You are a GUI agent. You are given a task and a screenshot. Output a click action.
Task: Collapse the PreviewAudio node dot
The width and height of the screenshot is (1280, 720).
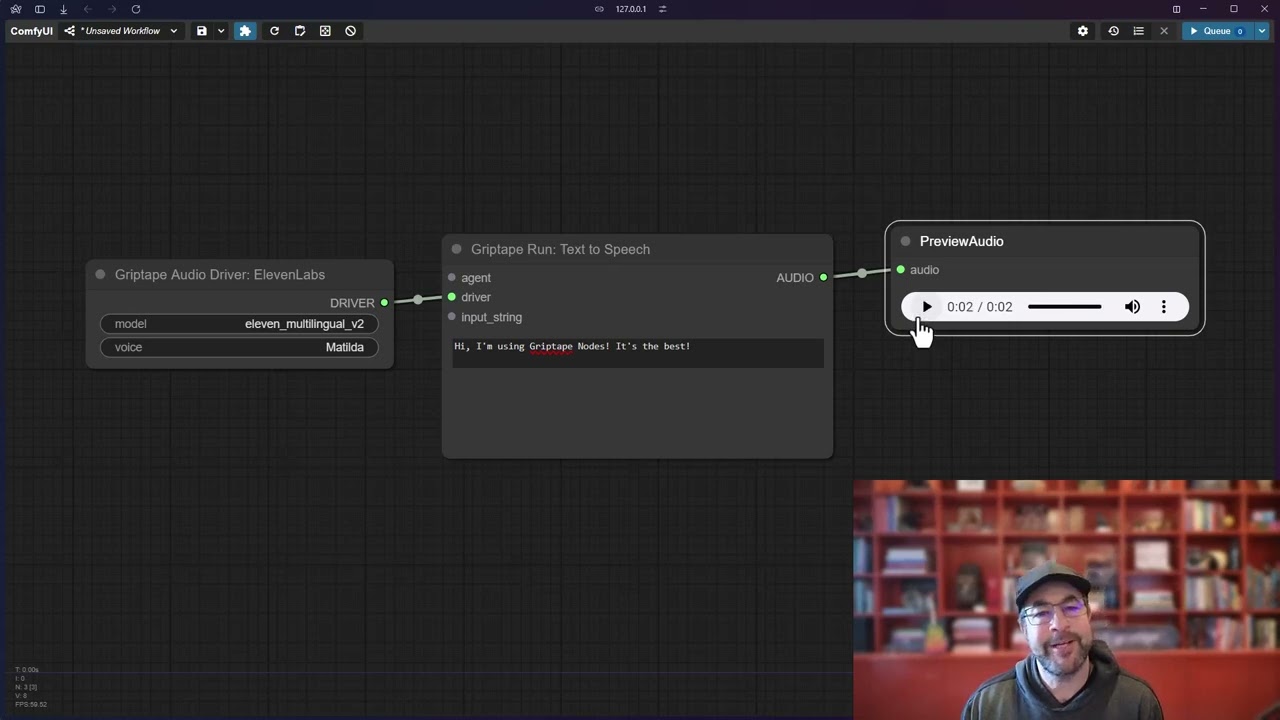(x=906, y=241)
